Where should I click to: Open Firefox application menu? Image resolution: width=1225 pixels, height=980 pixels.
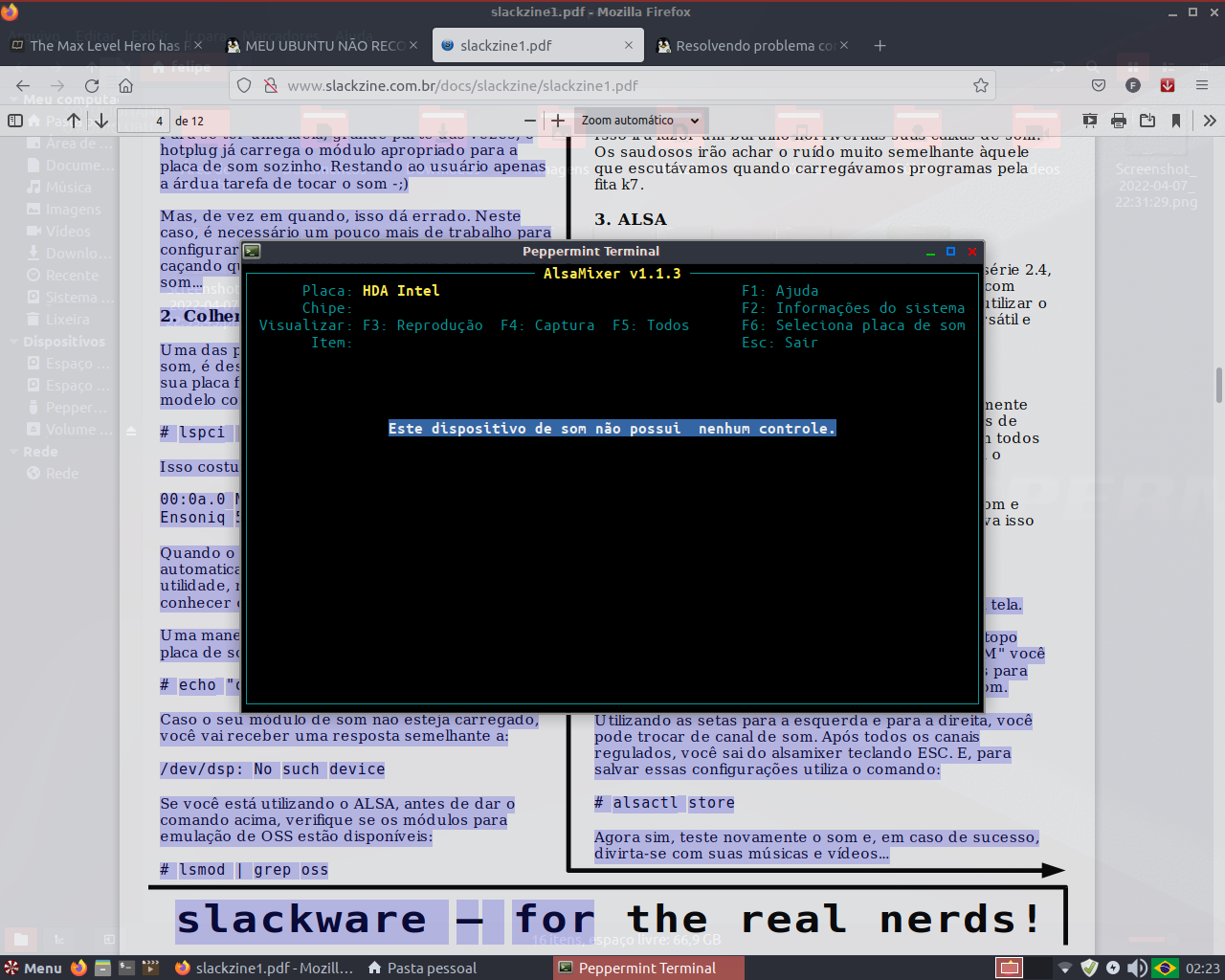pos(1202,85)
